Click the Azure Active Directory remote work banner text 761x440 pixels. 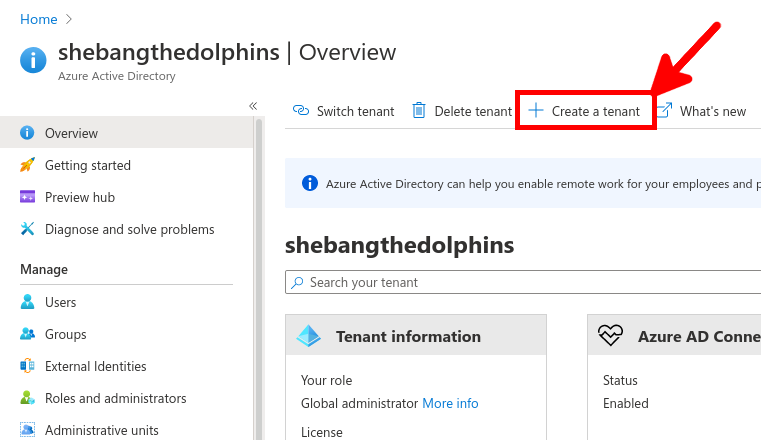tap(543, 184)
